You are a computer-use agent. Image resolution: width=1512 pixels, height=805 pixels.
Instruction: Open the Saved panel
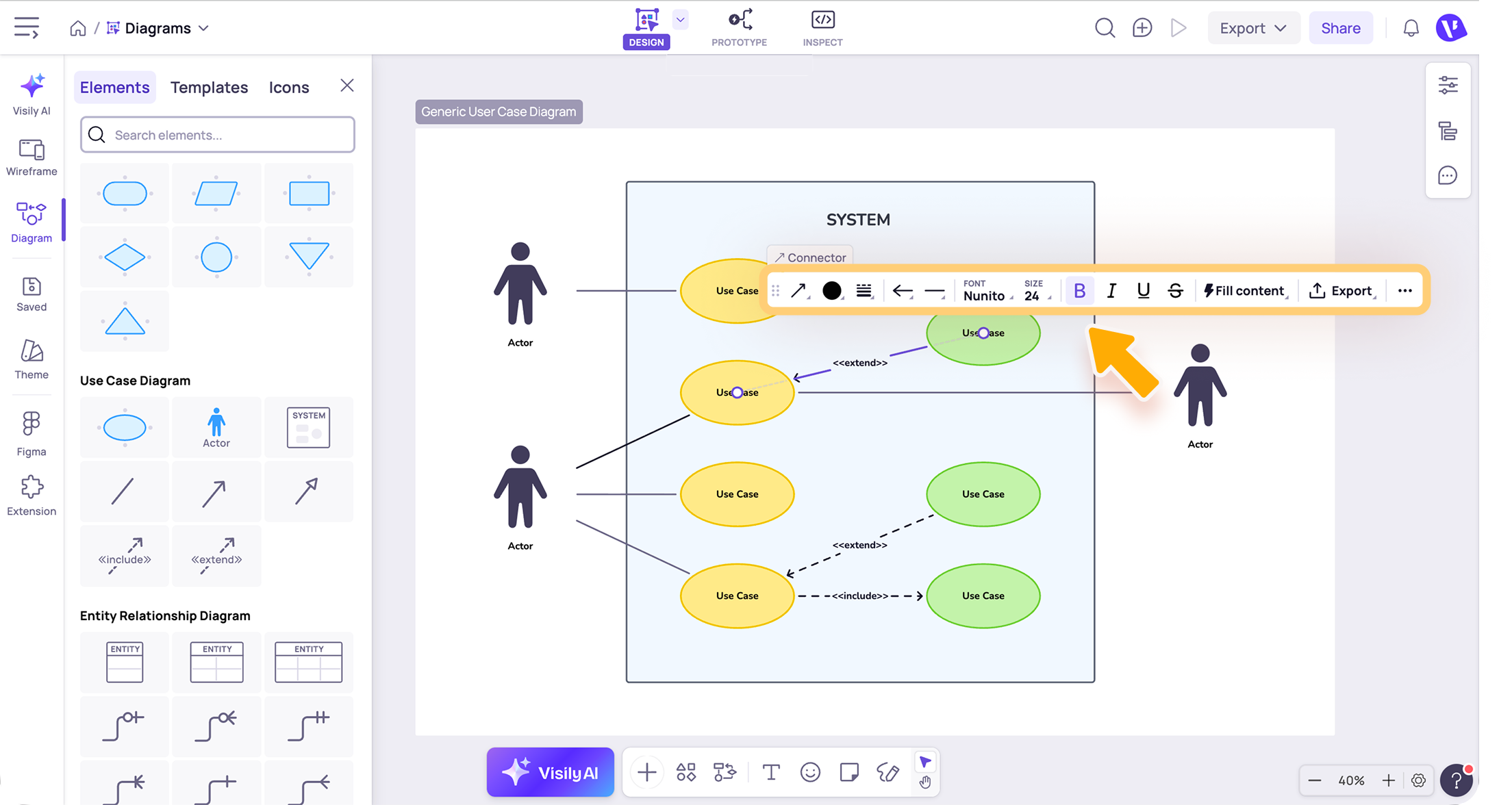[x=32, y=294]
